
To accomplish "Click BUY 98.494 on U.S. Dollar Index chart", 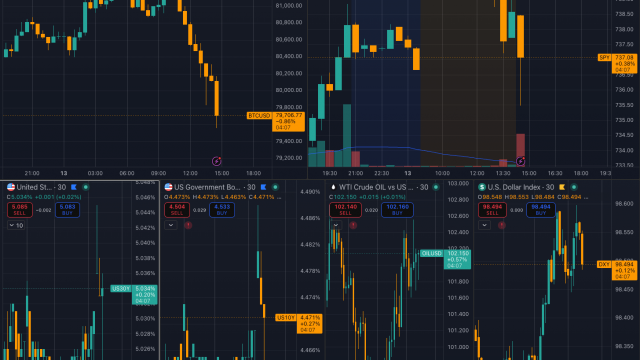I will [x=541, y=210].
